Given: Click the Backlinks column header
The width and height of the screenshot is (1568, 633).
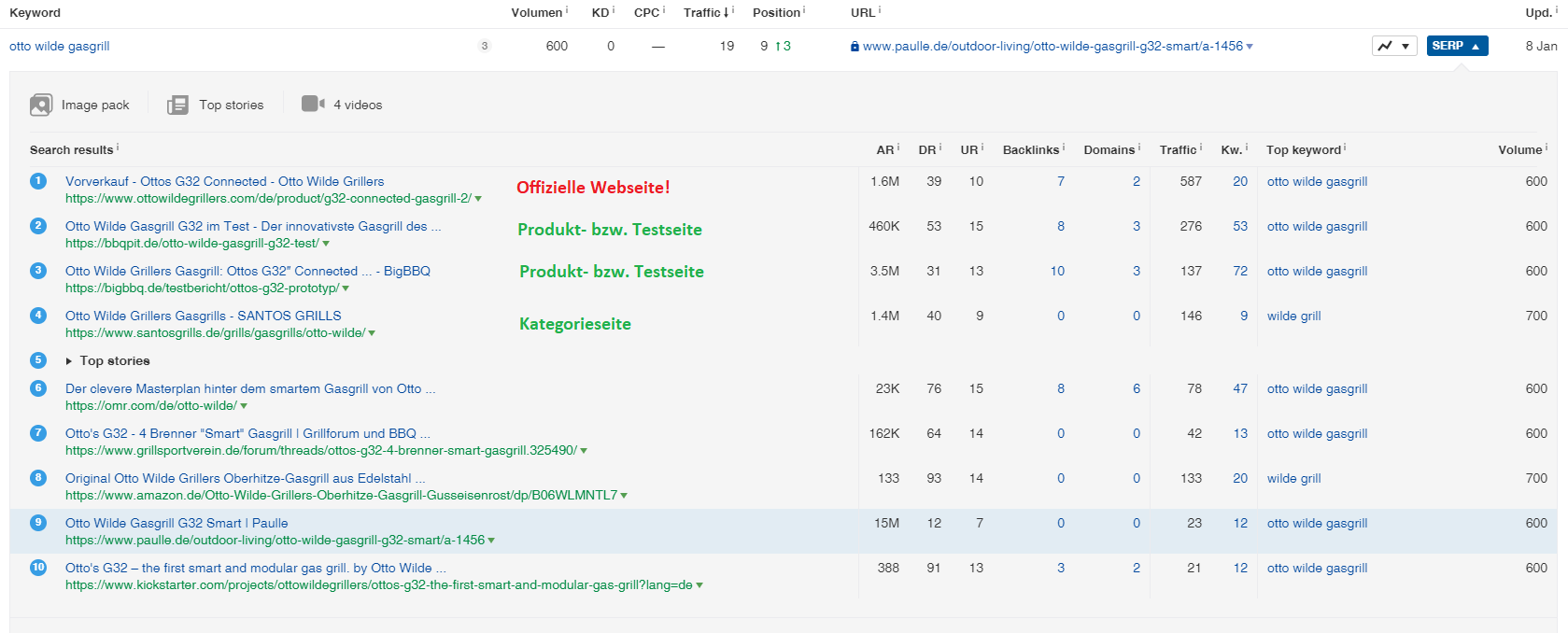Looking at the screenshot, I should click(1031, 149).
